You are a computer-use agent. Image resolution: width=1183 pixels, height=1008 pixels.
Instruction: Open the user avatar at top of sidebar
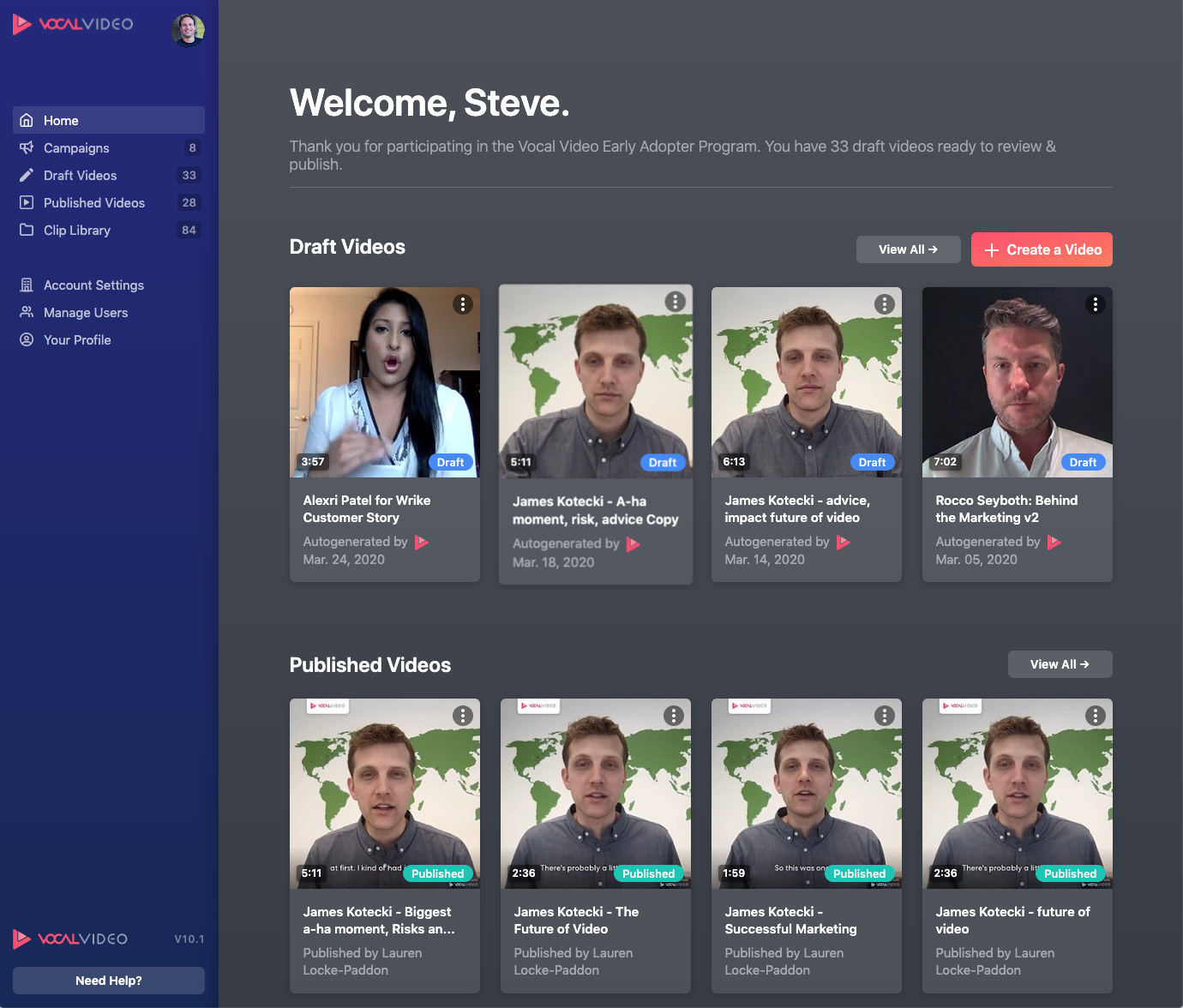pos(188,30)
